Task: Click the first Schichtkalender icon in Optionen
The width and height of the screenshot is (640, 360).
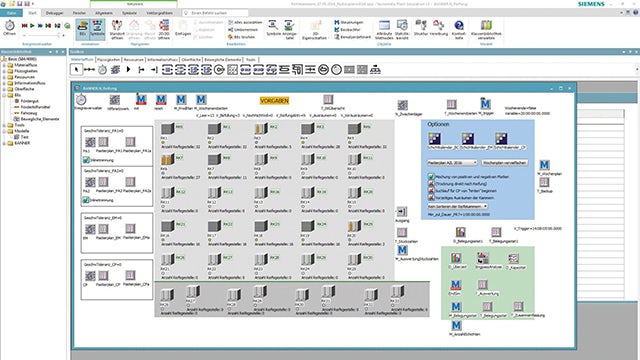Action: 435,138
